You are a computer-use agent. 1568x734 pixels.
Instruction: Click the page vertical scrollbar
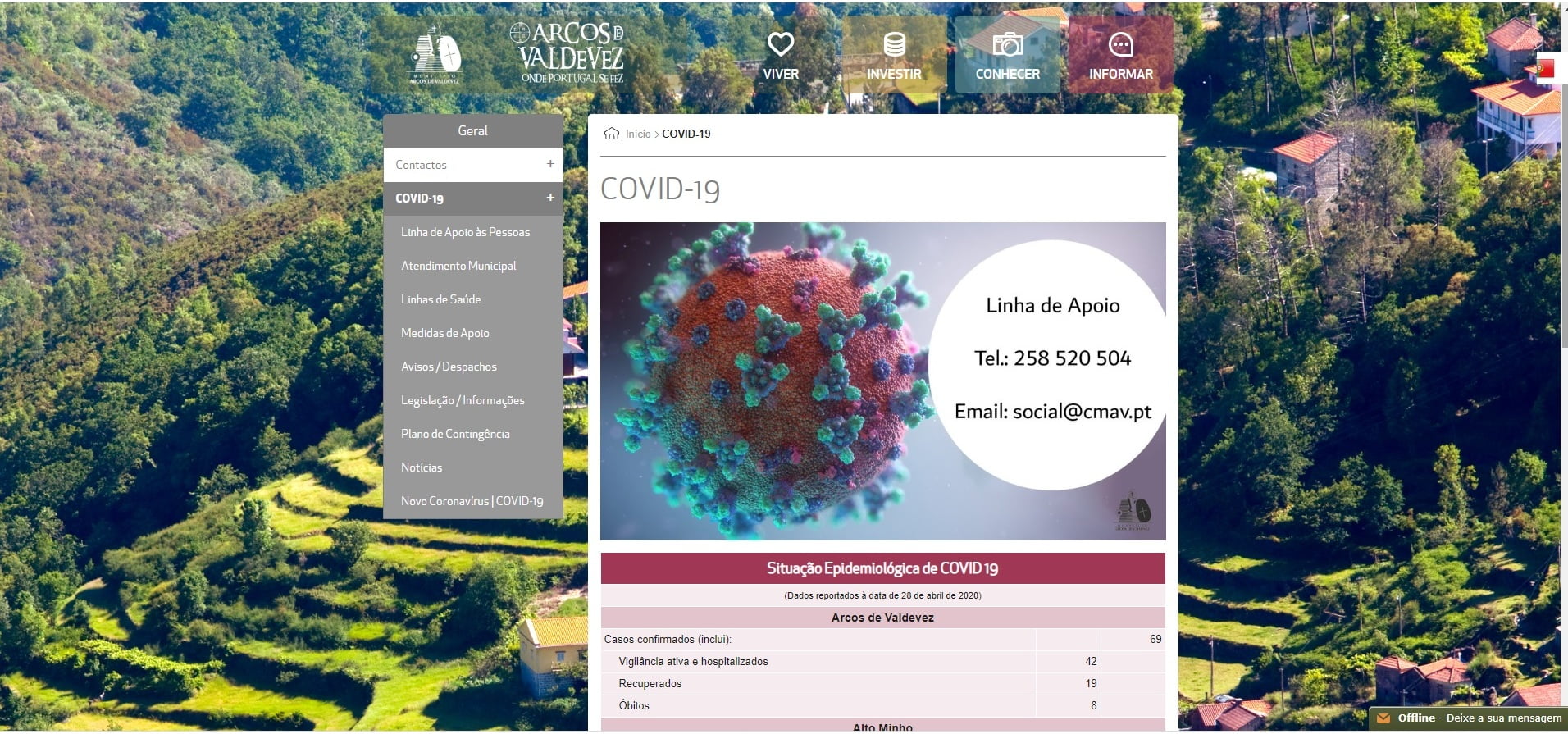pyautogui.click(x=1563, y=205)
